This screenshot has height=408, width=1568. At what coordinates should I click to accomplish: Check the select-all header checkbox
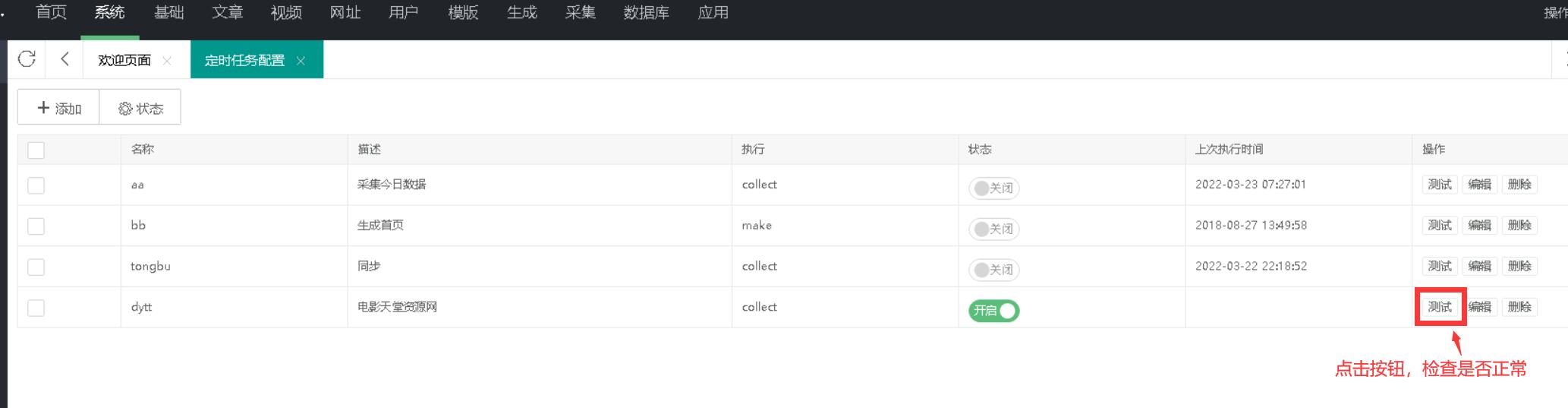click(36, 150)
